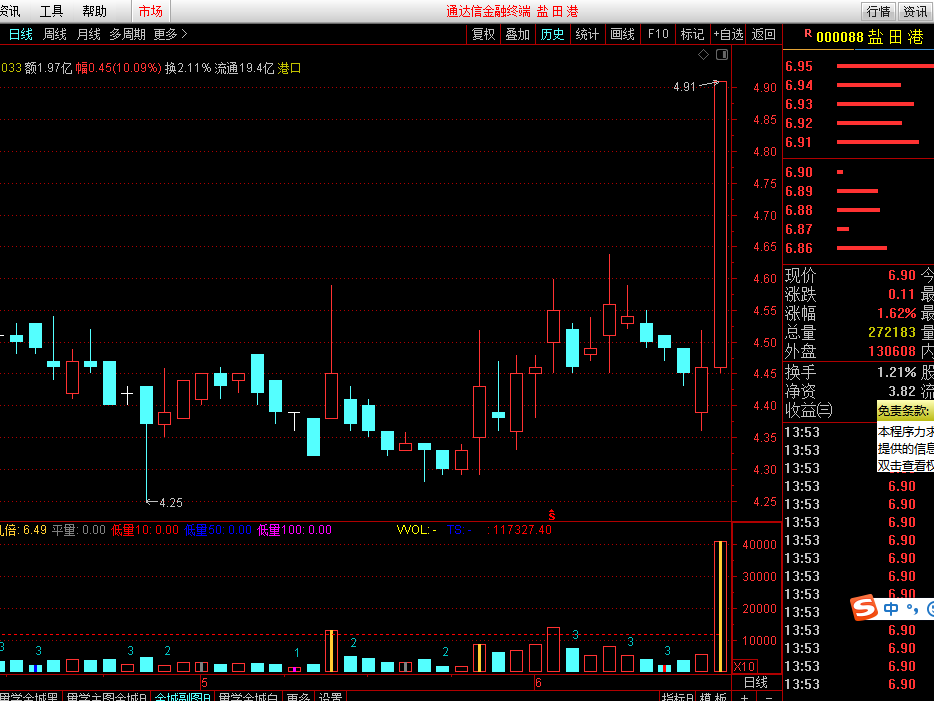Image resolution: width=934 pixels, height=701 pixels.
Task: Open the 多周期 multi-period view
Action: pyautogui.click(x=127, y=35)
